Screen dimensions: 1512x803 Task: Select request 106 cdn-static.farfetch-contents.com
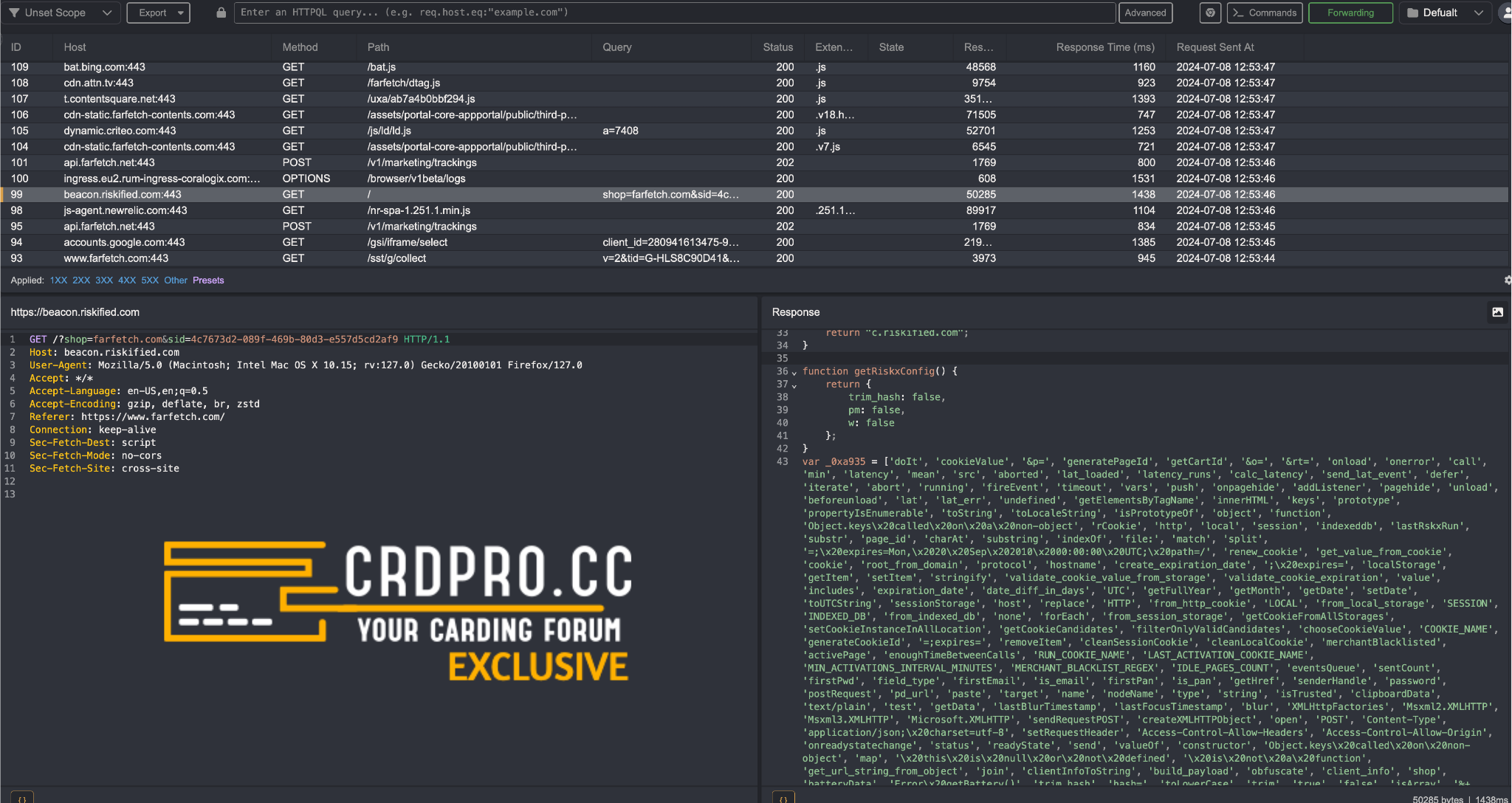click(754, 115)
